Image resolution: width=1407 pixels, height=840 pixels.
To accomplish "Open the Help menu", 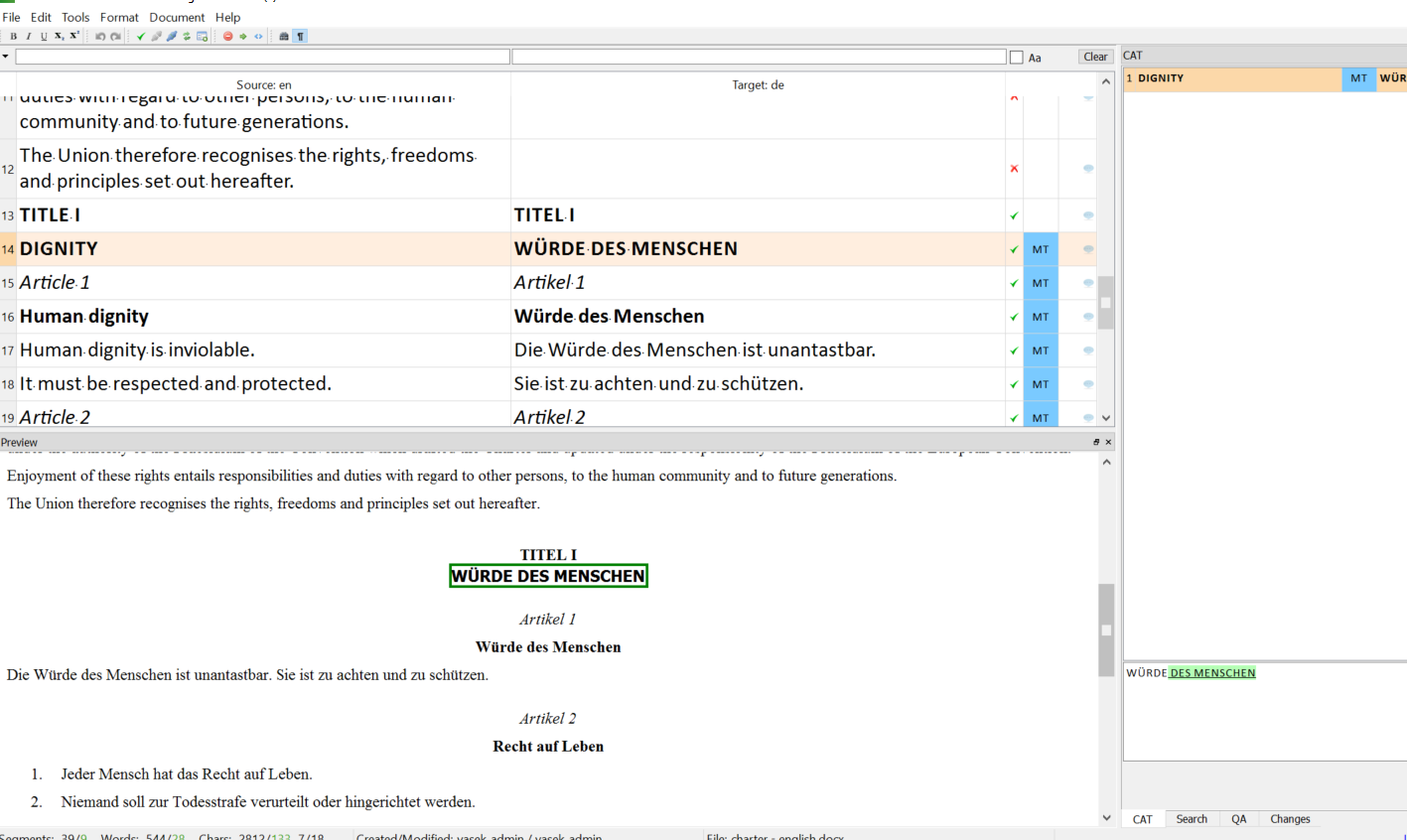I will click(227, 17).
